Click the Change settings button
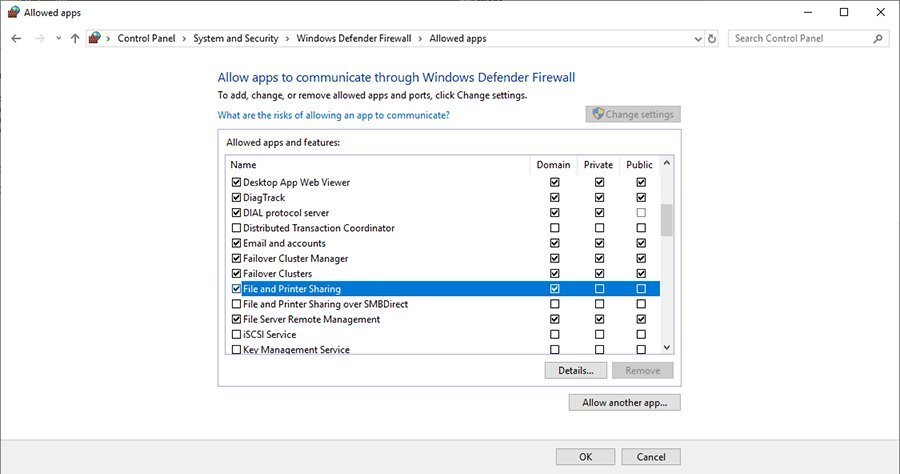 633,114
